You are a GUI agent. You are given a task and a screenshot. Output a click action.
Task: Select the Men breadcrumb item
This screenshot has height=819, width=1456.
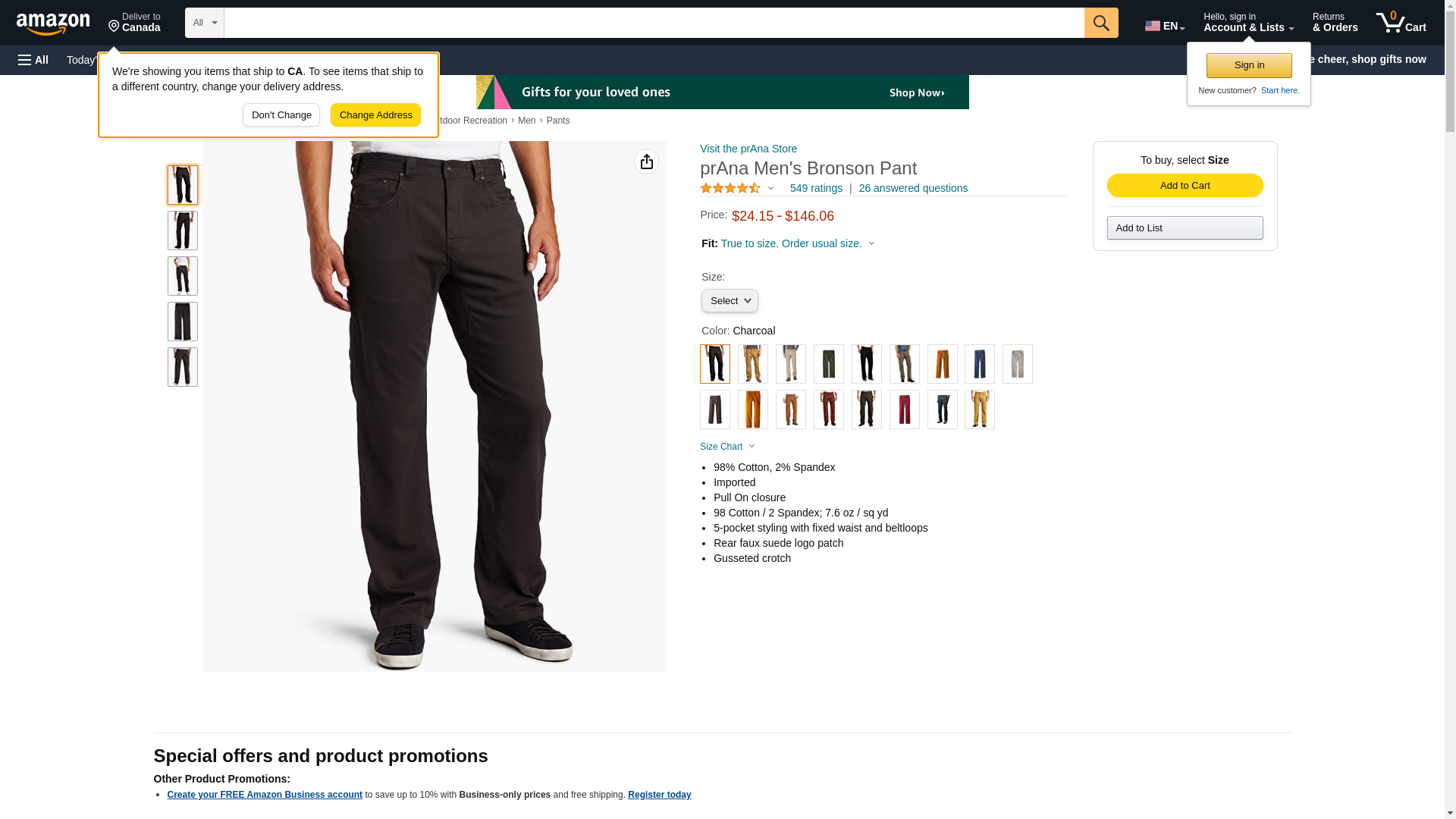click(526, 121)
